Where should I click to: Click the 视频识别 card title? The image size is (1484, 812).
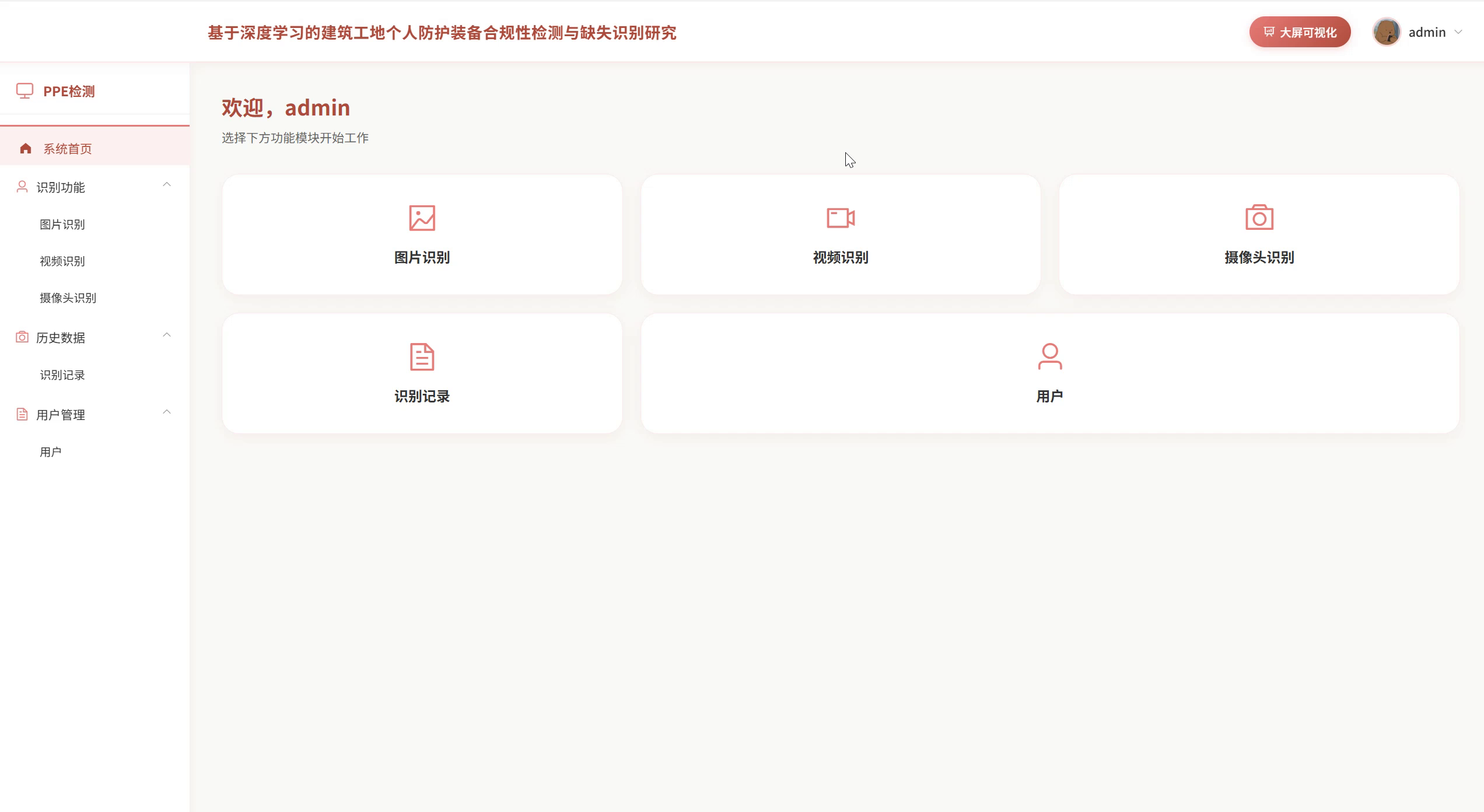click(841, 257)
